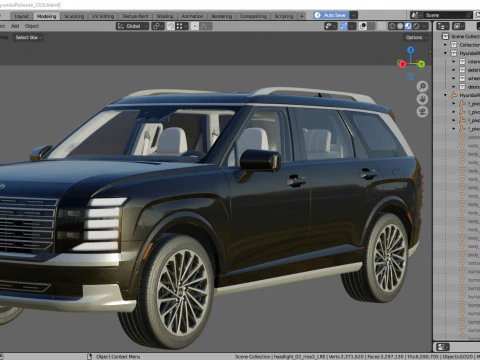This screenshot has height=360, width=480.
Task: Expand the exterior collection
Action: click(x=453, y=70)
